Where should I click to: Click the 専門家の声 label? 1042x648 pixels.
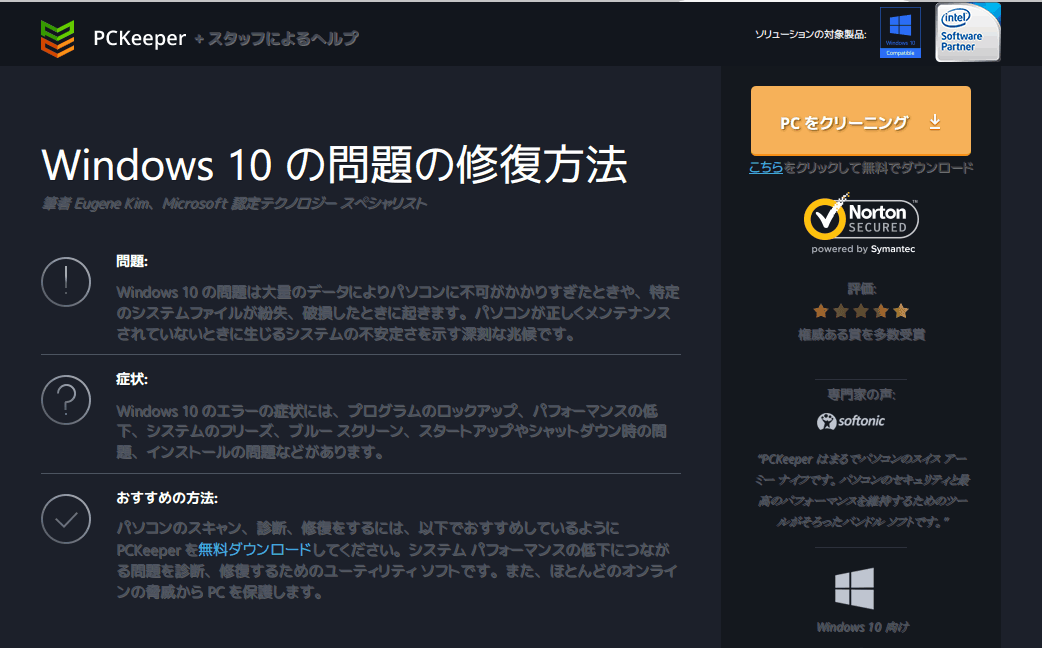[x=861, y=395]
